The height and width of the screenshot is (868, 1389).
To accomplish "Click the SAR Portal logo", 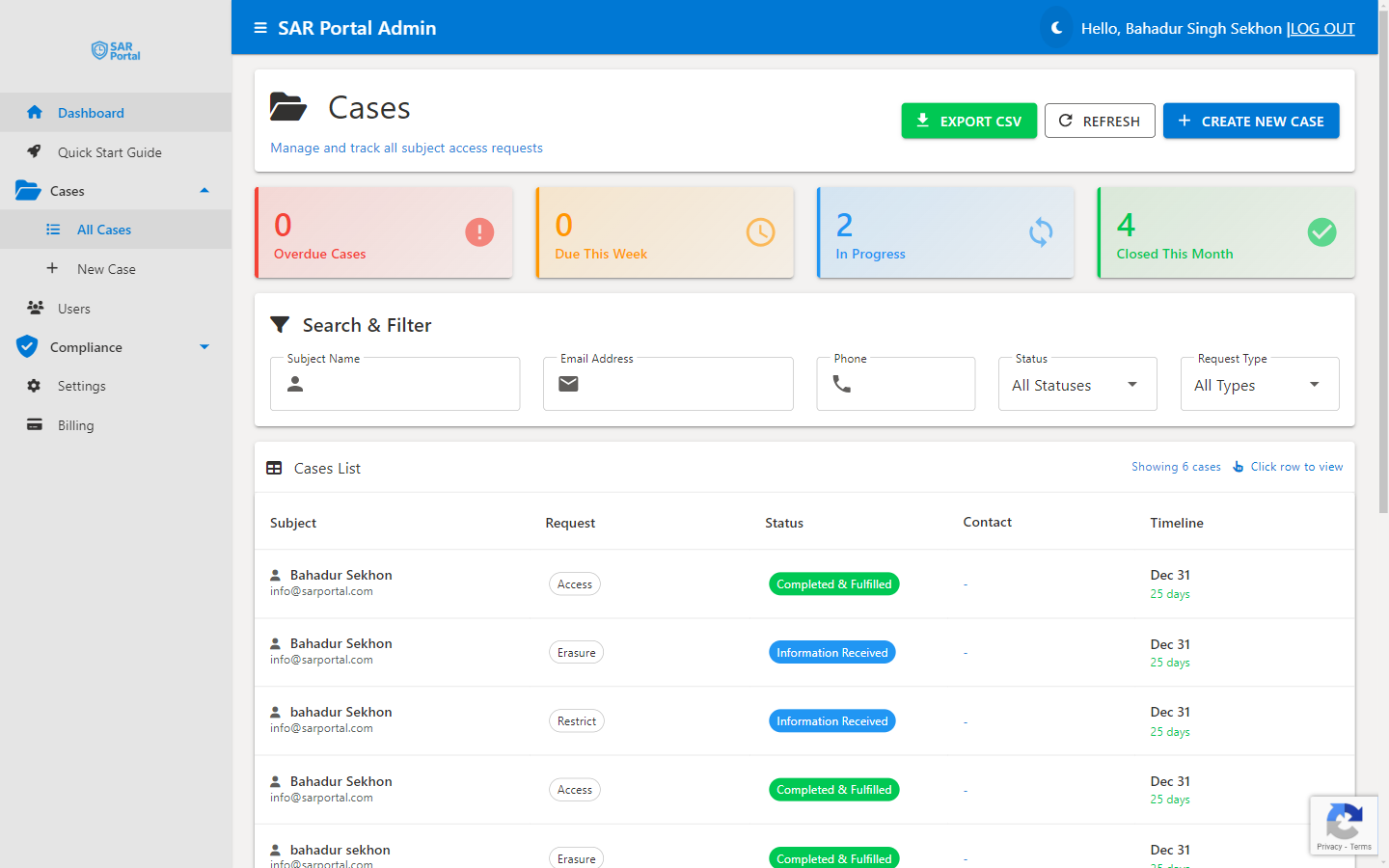I will (115, 50).
